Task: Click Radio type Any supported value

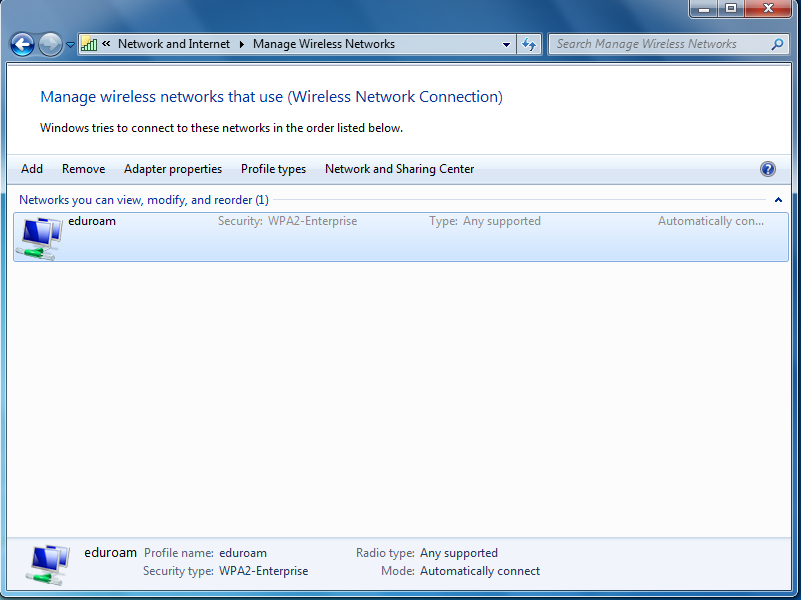Action: (x=459, y=553)
